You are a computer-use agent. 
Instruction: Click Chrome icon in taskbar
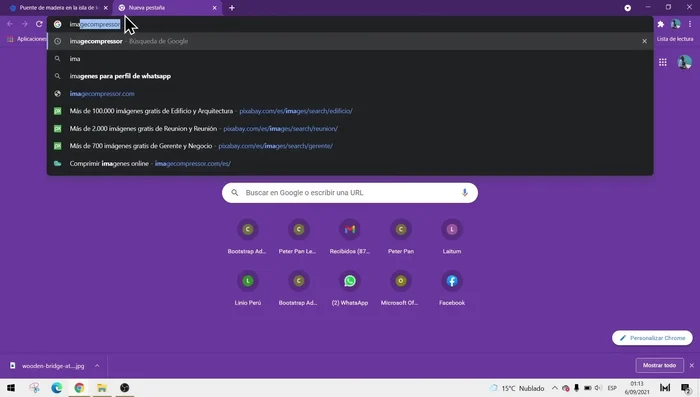tap(79, 388)
